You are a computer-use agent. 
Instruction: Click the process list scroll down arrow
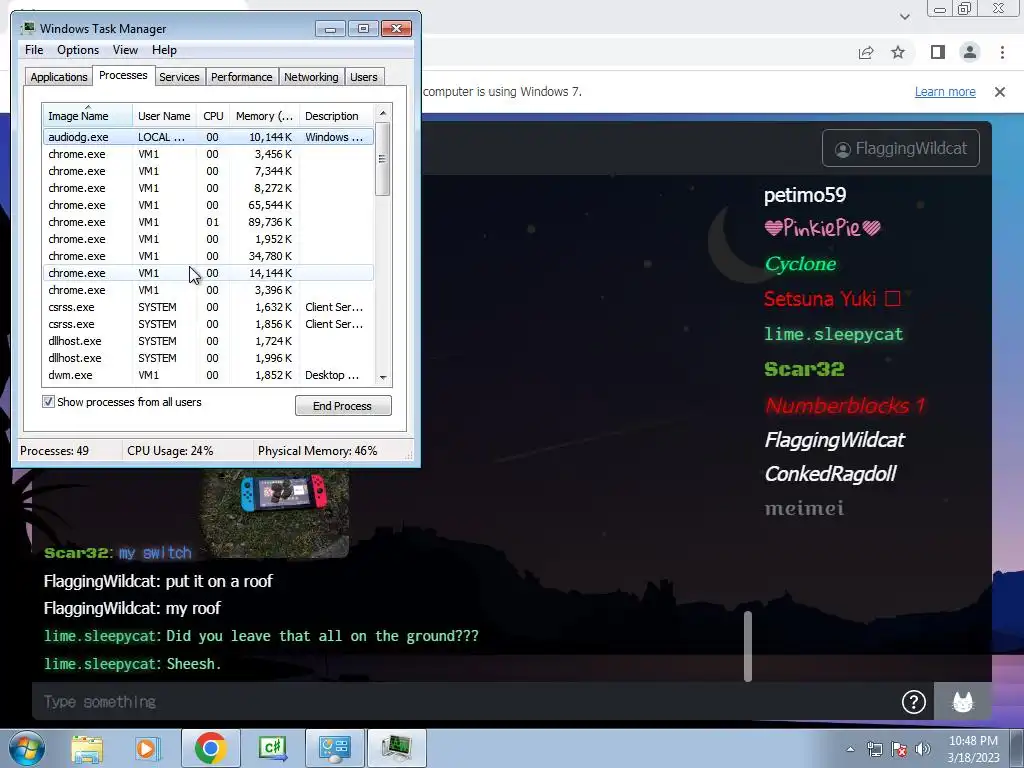point(383,377)
